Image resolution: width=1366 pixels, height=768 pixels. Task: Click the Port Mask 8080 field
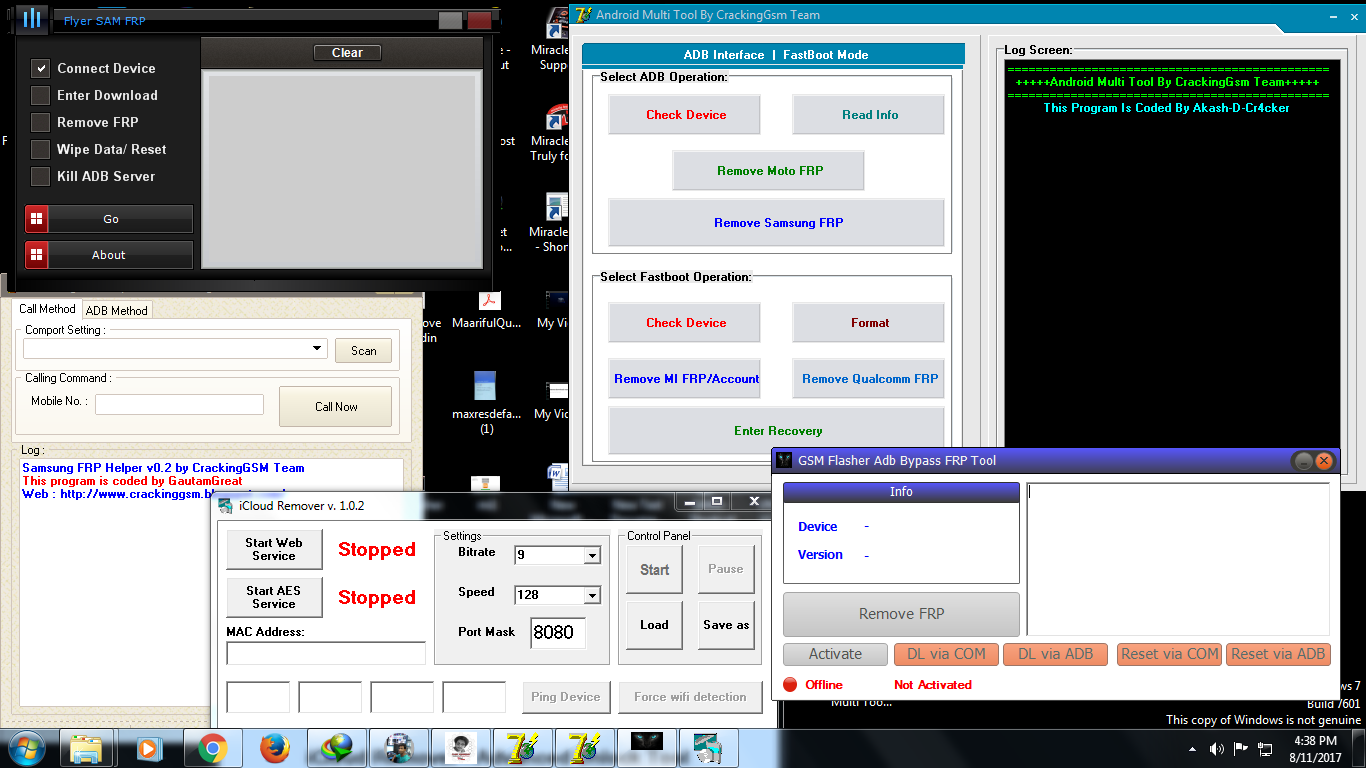[558, 633]
